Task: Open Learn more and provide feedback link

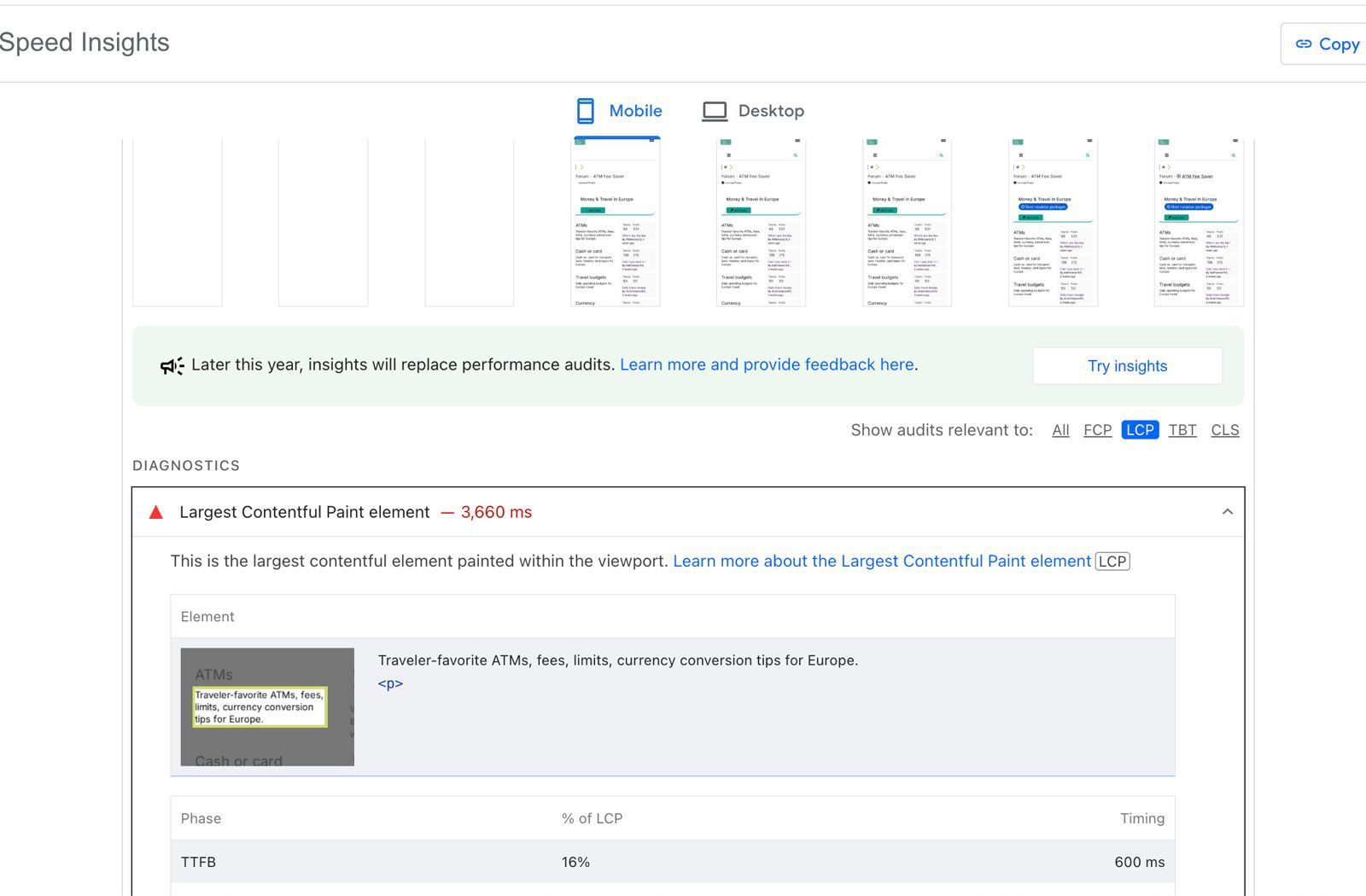Action: (767, 364)
